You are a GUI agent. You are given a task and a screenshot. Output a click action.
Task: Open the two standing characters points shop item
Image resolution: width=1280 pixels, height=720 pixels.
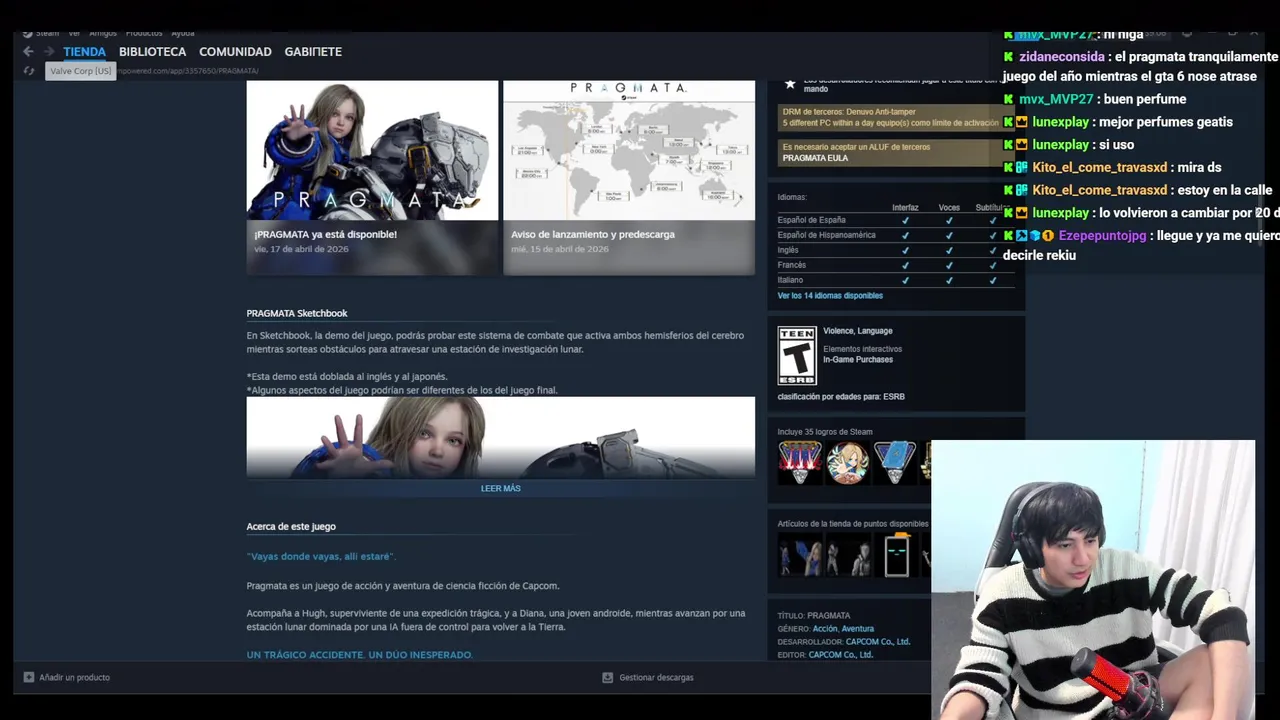tap(849, 555)
